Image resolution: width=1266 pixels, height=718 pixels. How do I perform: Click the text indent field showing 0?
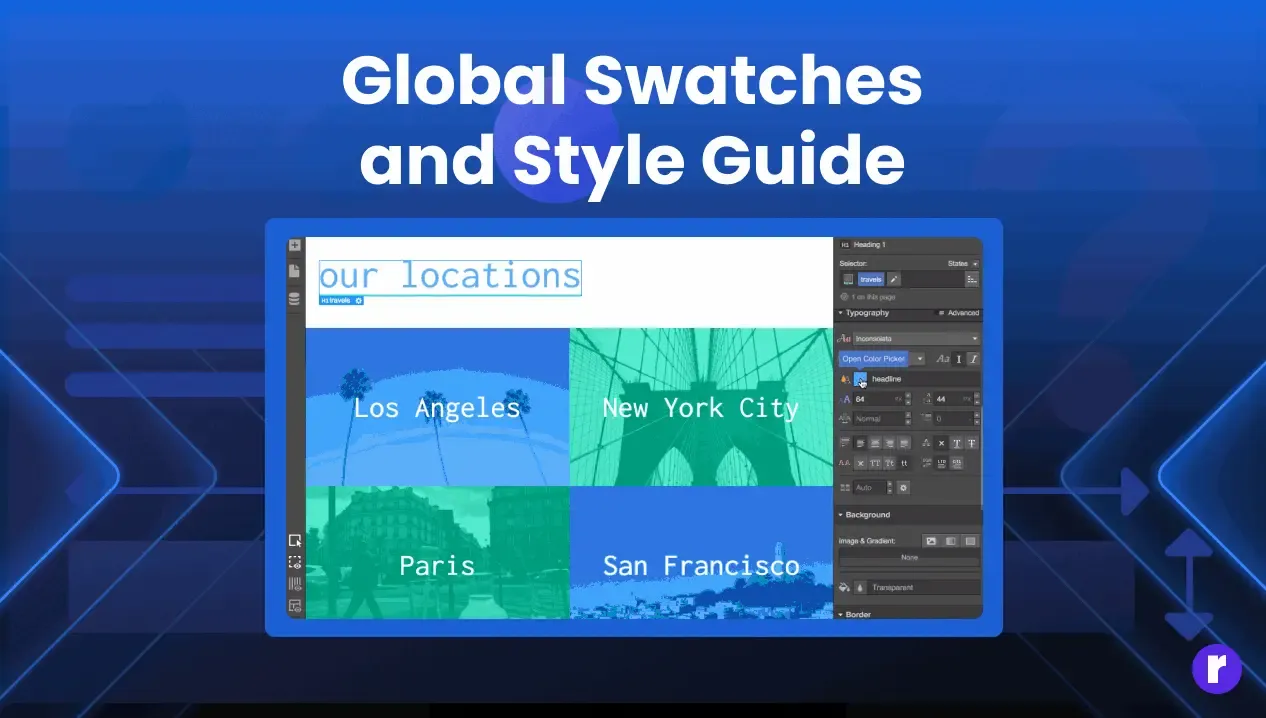coord(955,418)
